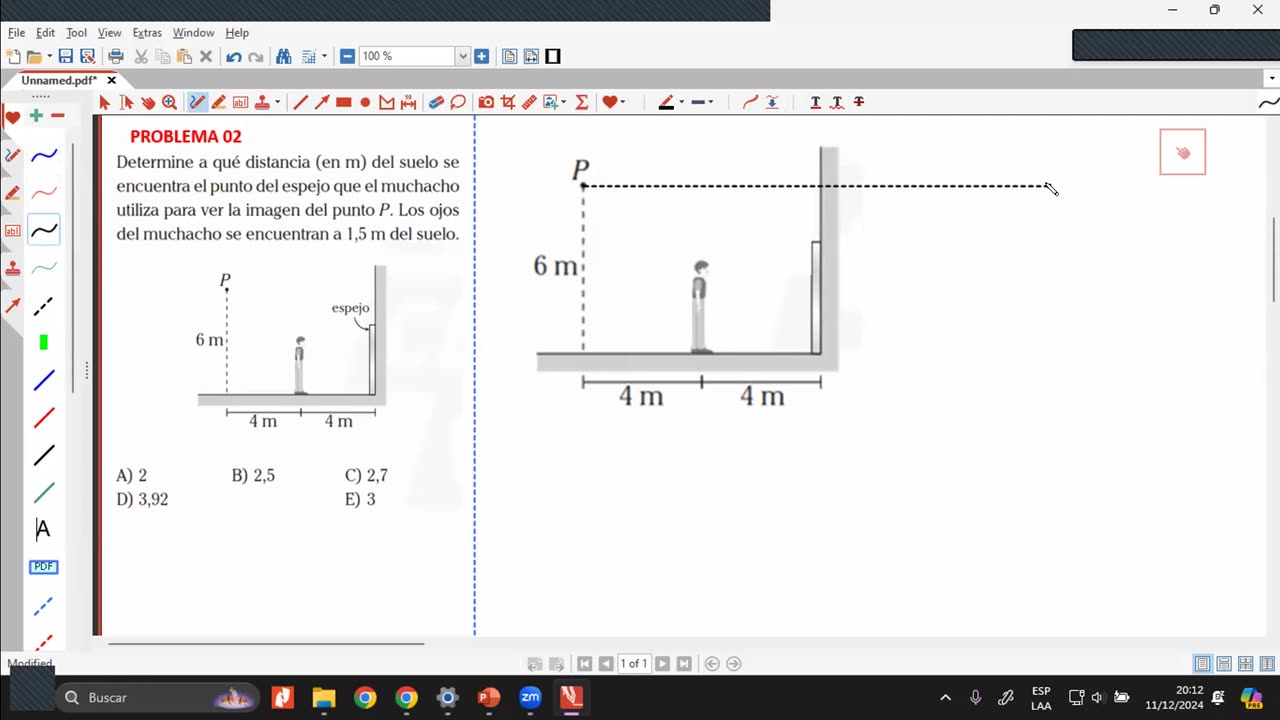Choose the Eraser tool
The height and width of the screenshot is (720, 1280).
click(436, 102)
